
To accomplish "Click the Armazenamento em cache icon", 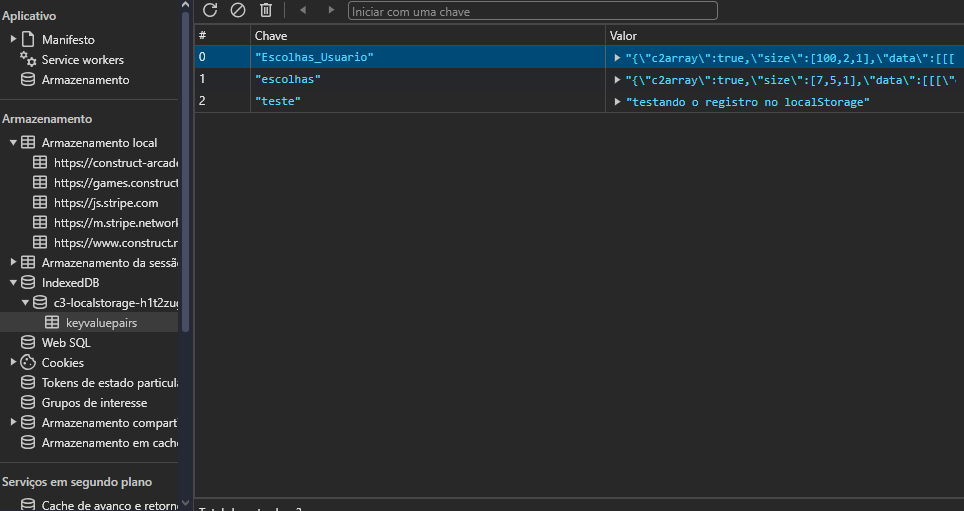I will point(28,442).
